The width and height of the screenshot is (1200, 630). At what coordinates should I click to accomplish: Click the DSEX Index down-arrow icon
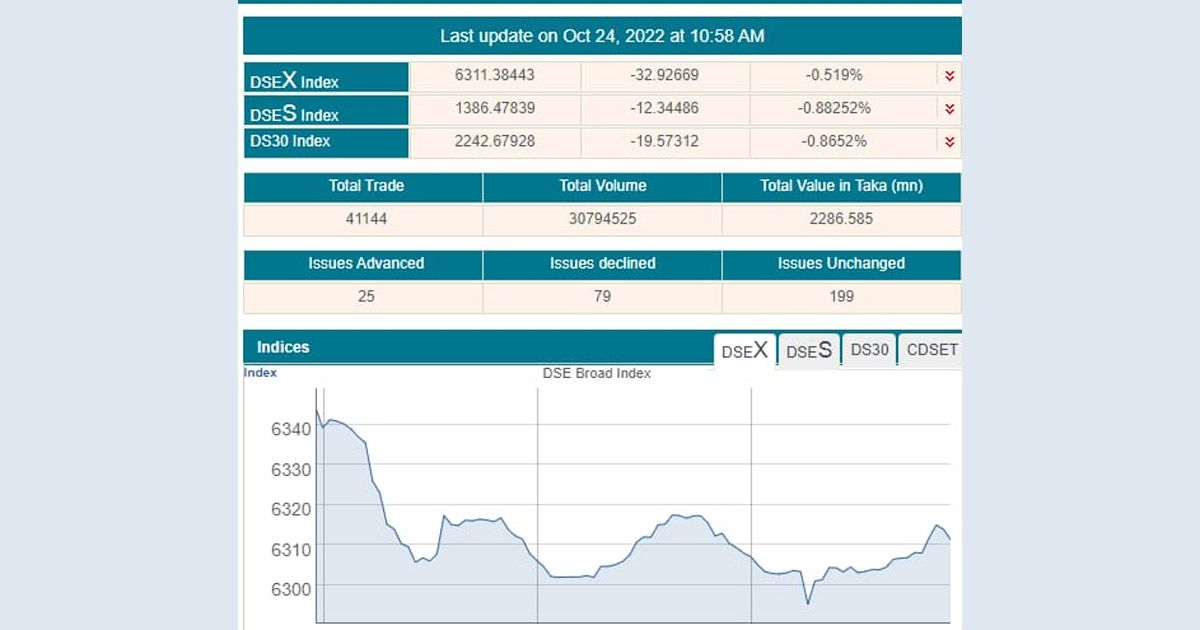[x=950, y=76]
